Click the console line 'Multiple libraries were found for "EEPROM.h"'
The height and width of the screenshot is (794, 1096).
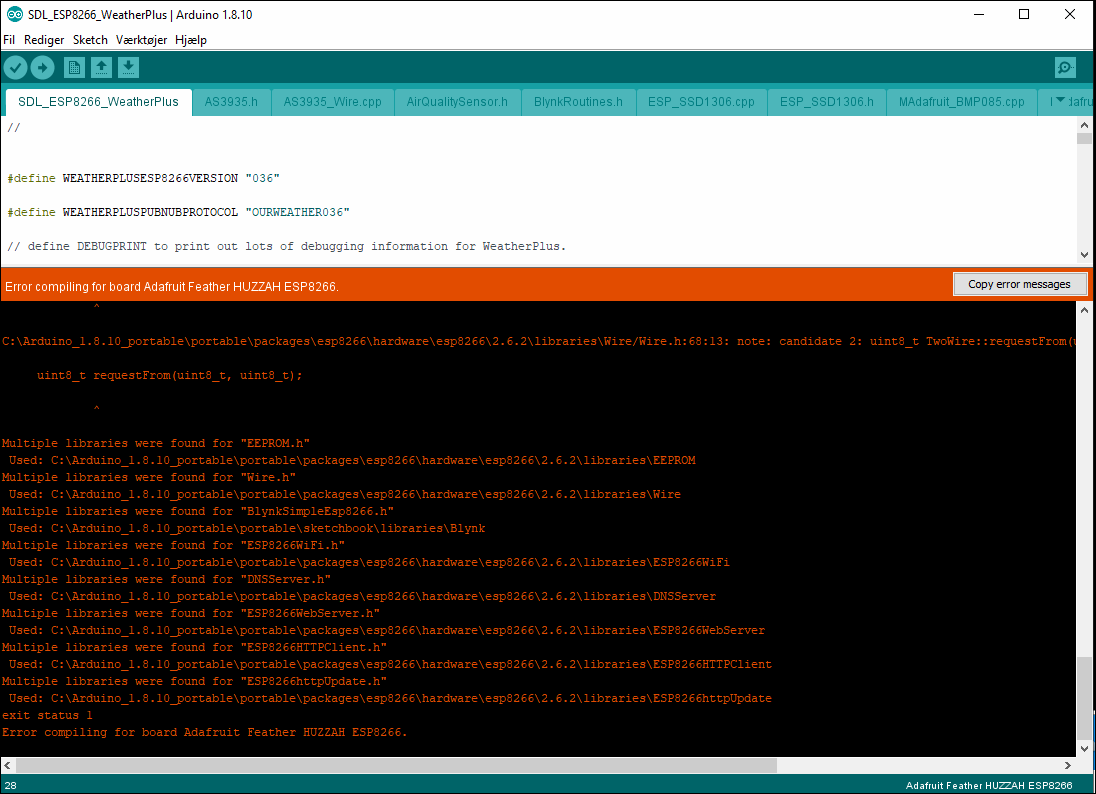pos(156,443)
